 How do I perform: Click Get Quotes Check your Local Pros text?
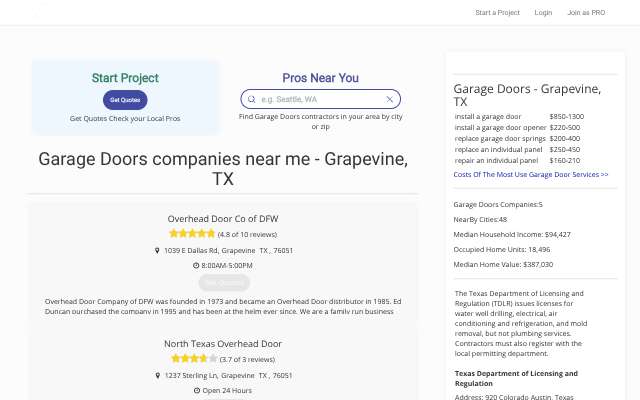(125, 118)
